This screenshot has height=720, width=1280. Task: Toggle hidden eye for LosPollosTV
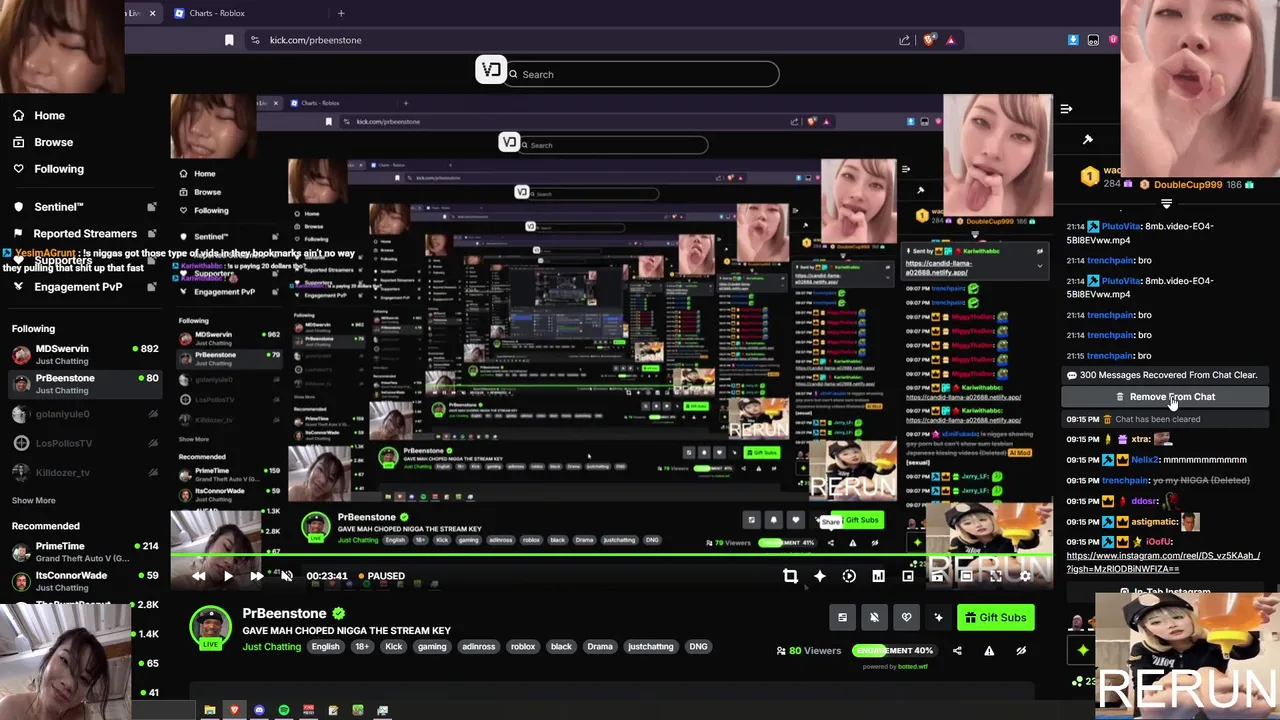[x=153, y=443]
